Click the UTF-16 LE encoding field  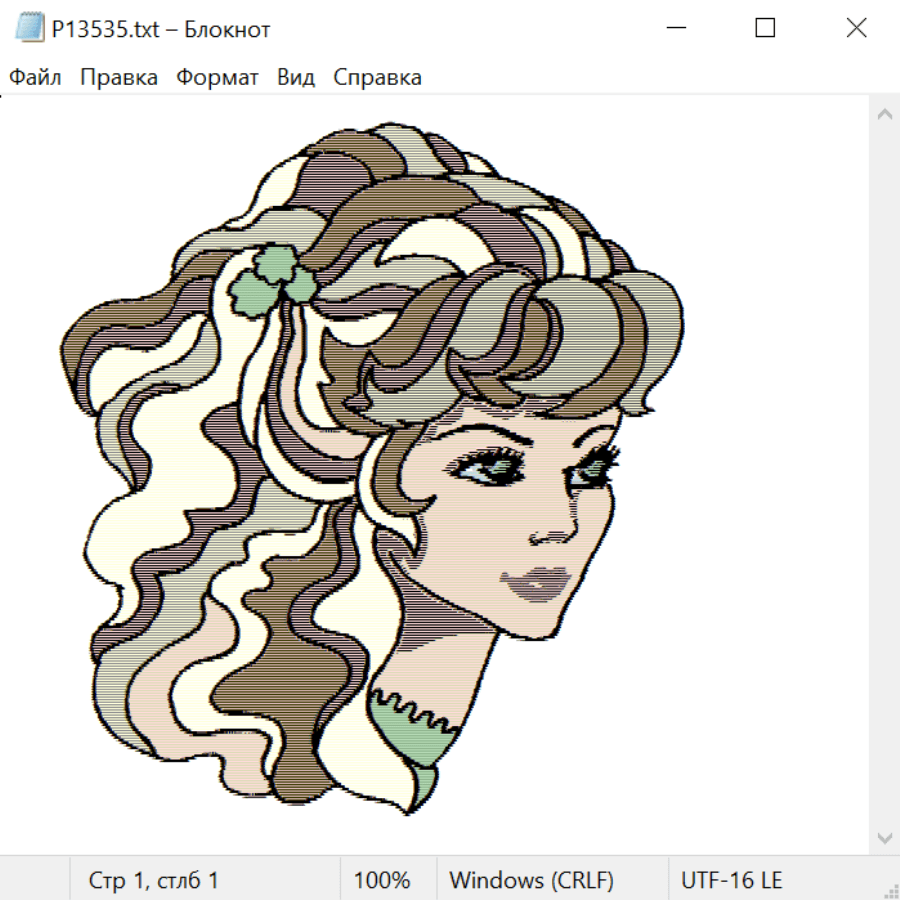[731, 880]
